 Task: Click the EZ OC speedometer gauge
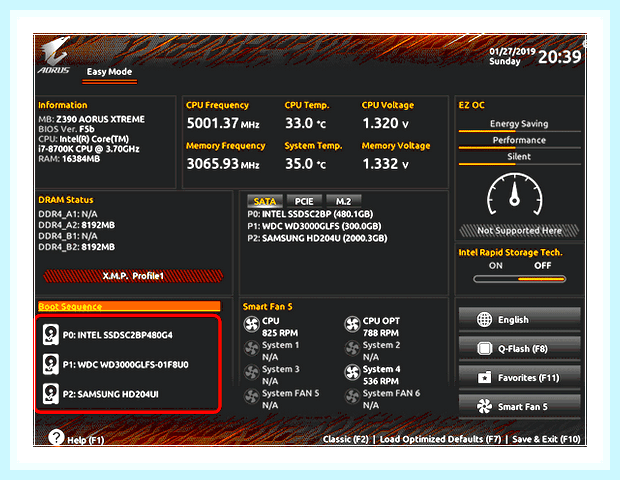click(x=514, y=194)
